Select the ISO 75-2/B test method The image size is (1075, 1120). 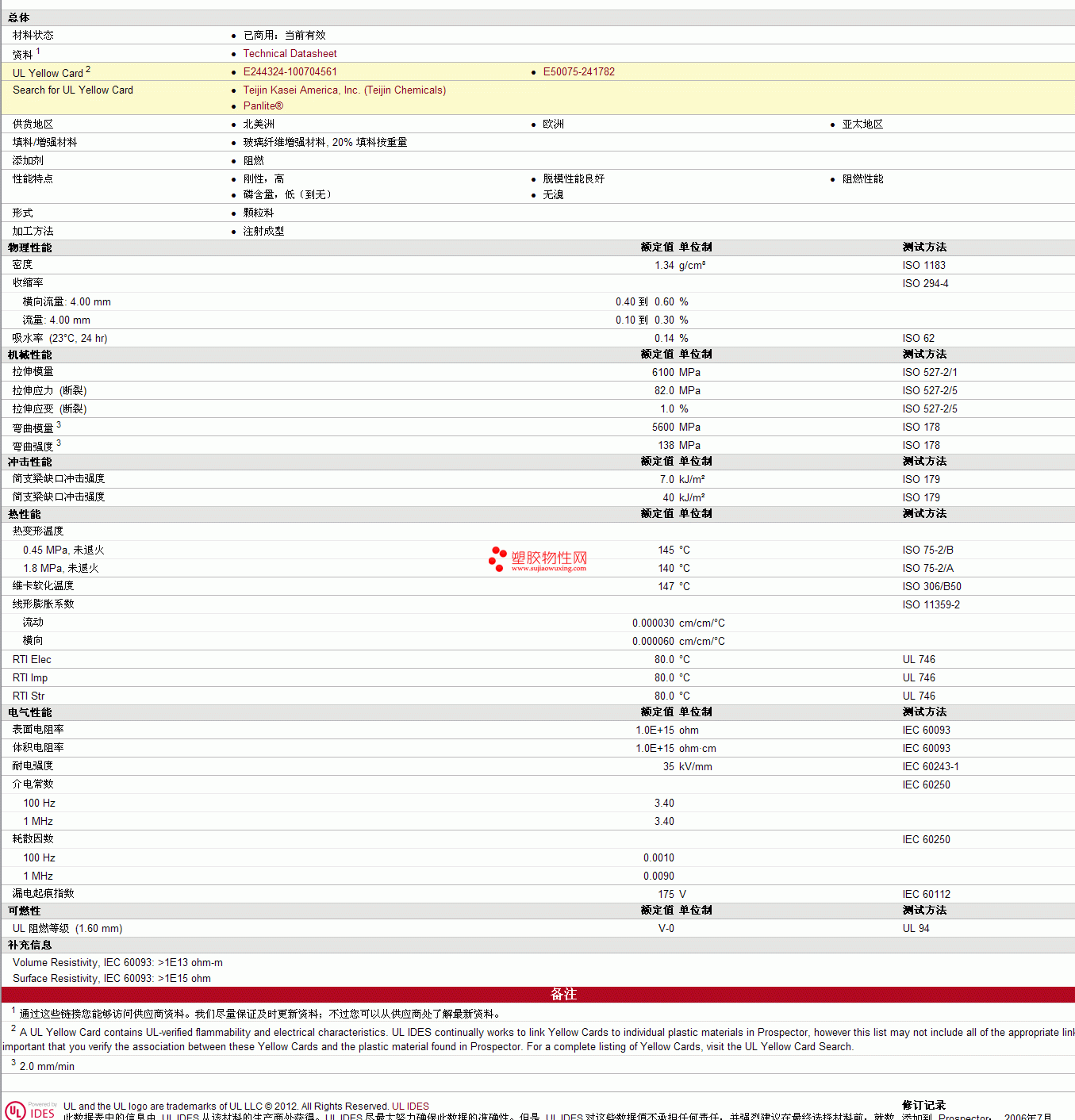(927, 550)
